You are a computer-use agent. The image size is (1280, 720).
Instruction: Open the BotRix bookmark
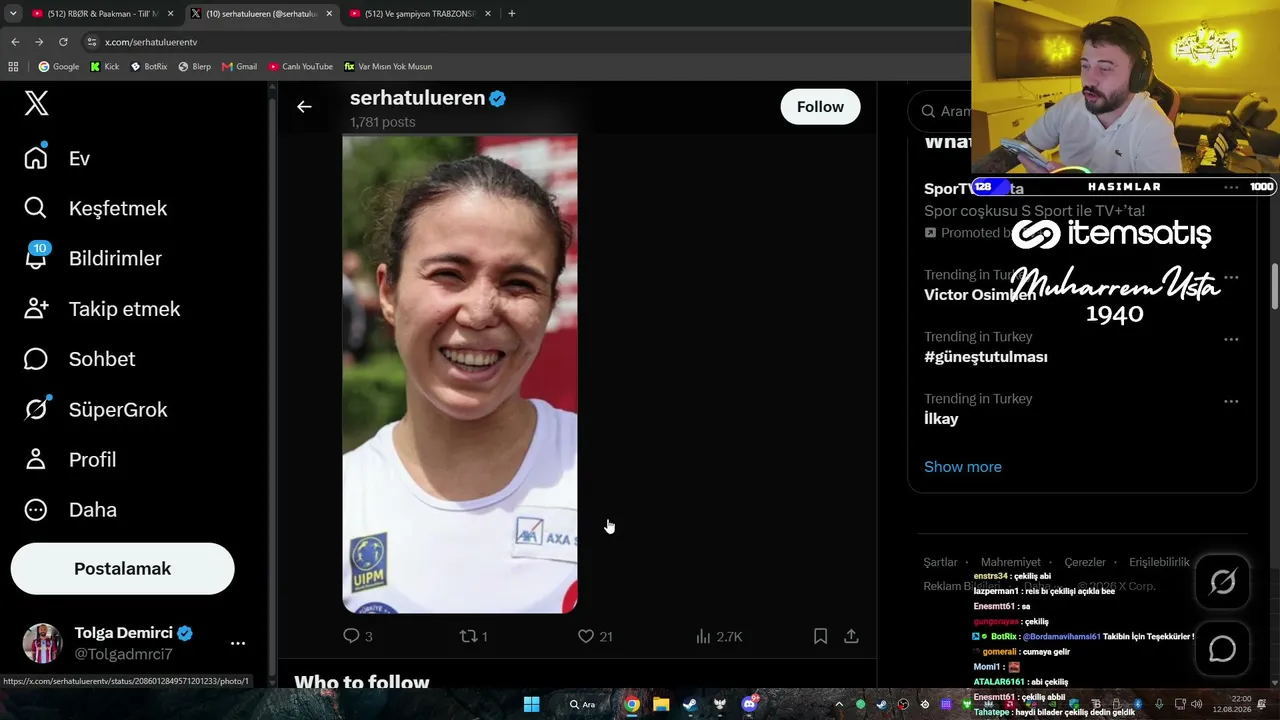click(x=149, y=67)
